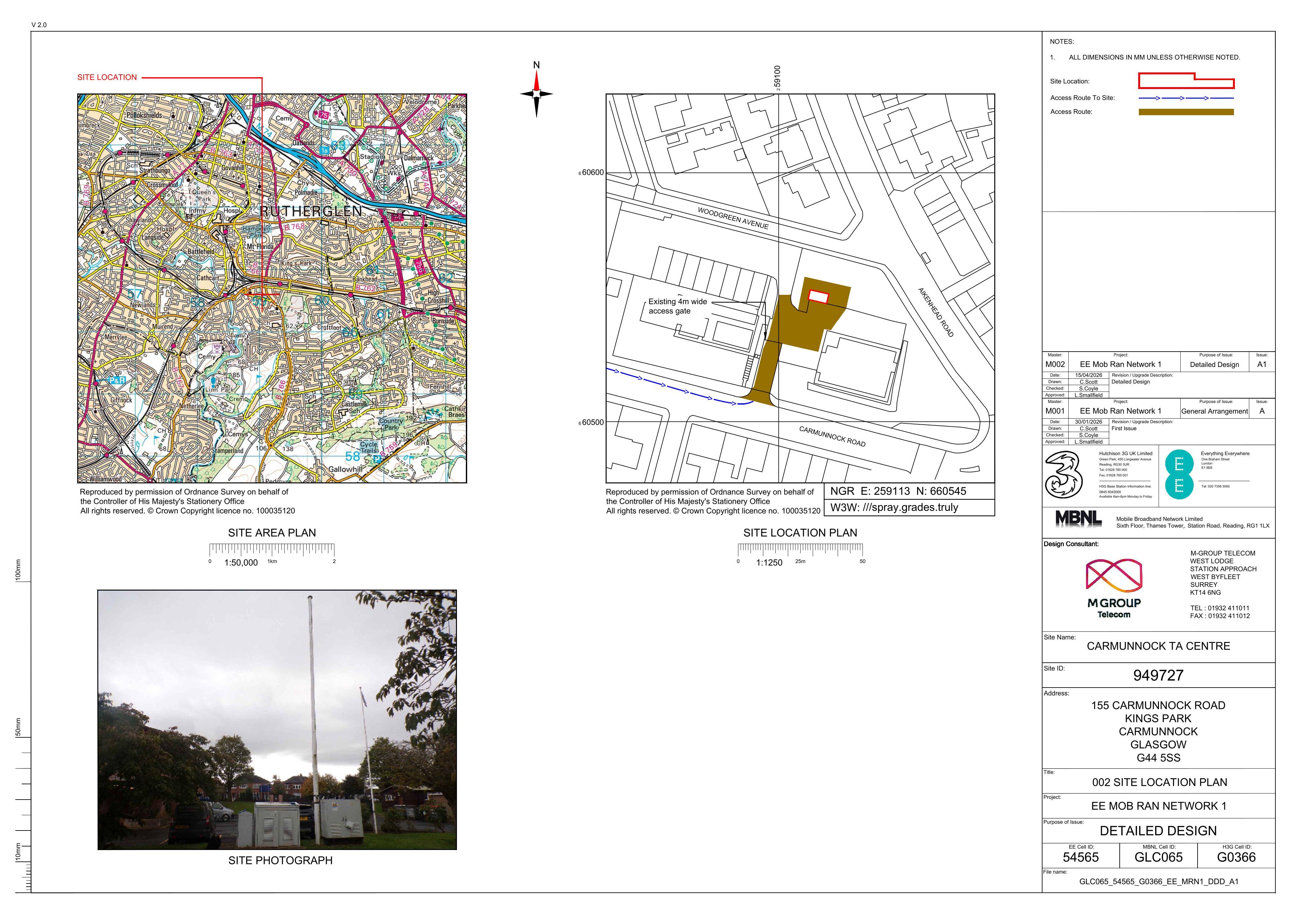The image size is (1307, 924).
Task: Click the SITE AREA PLAN heading
Action: click(x=272, y=533)
